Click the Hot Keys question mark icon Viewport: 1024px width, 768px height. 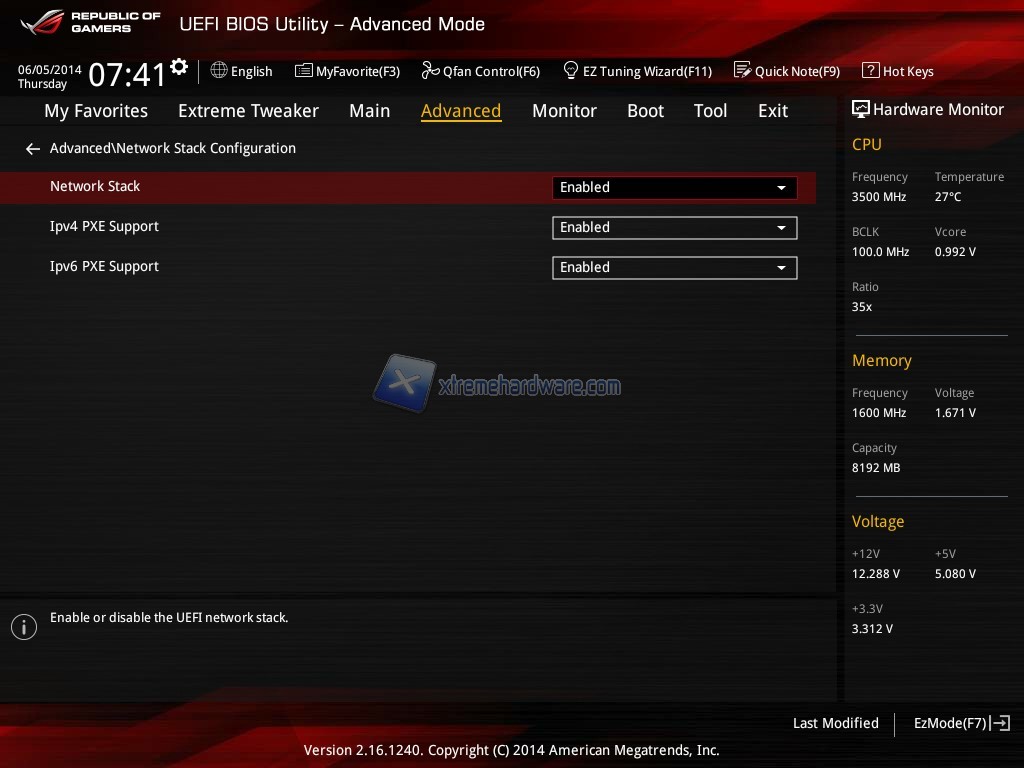(870, 71)
